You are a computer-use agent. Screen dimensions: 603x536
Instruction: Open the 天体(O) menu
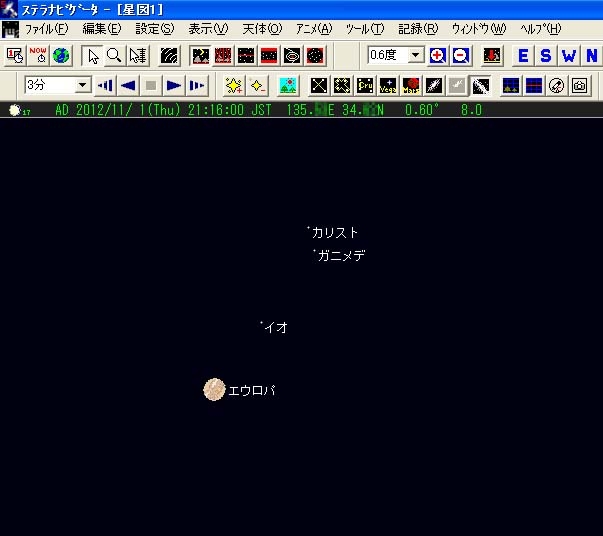pyautogui.click(x=262, y=29)
